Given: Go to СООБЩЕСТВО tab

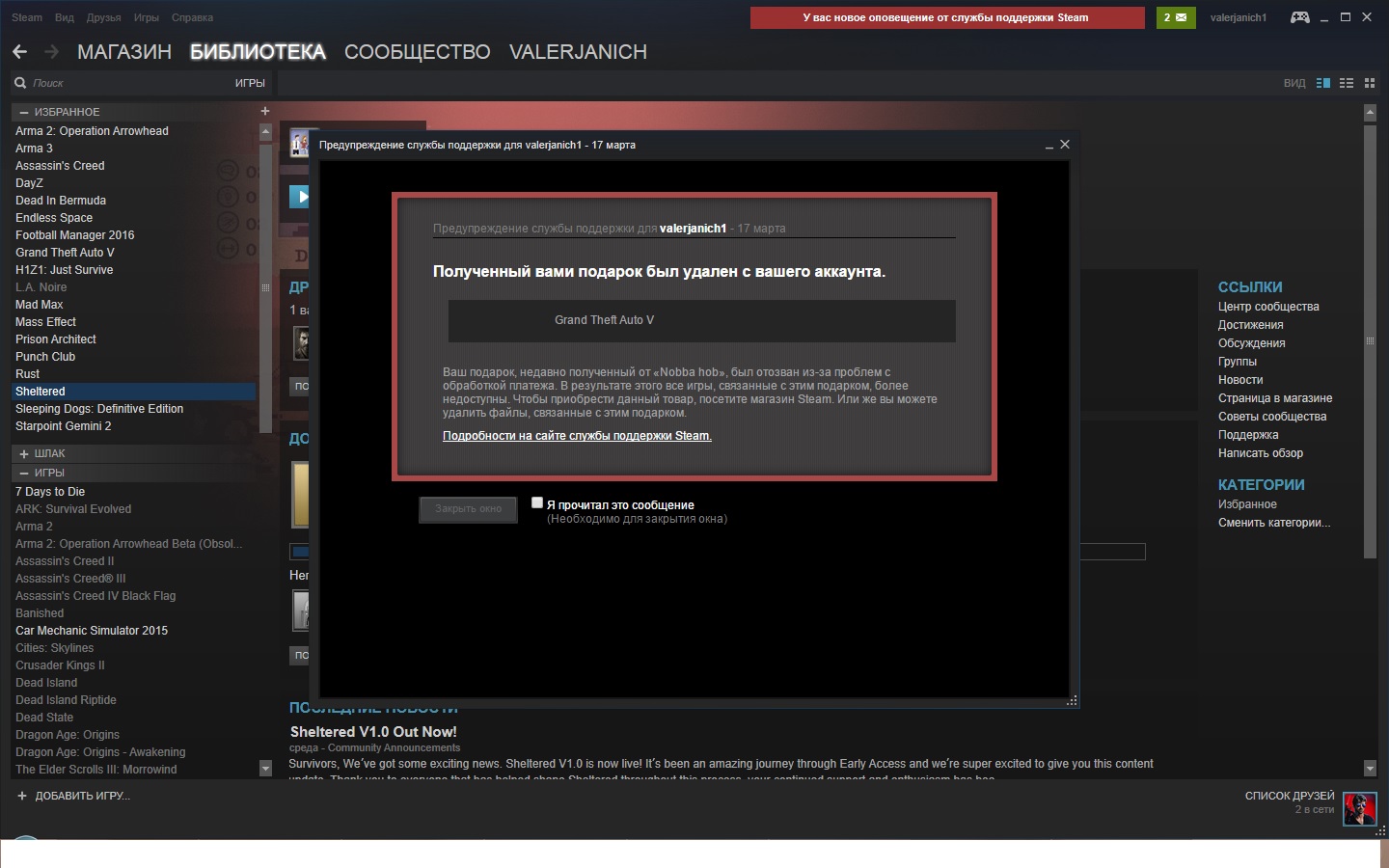Looking at the screenshot, I should point(418,52).
